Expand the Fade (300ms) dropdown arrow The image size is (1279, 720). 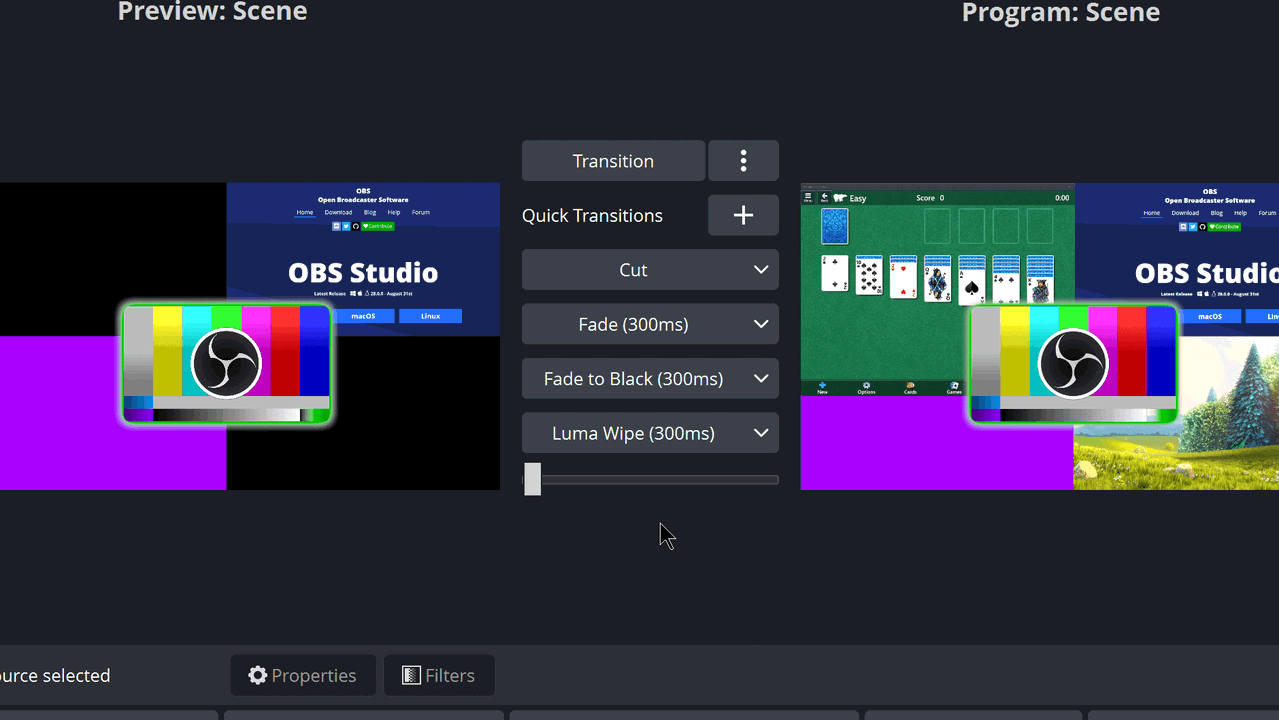coord(760,324)
